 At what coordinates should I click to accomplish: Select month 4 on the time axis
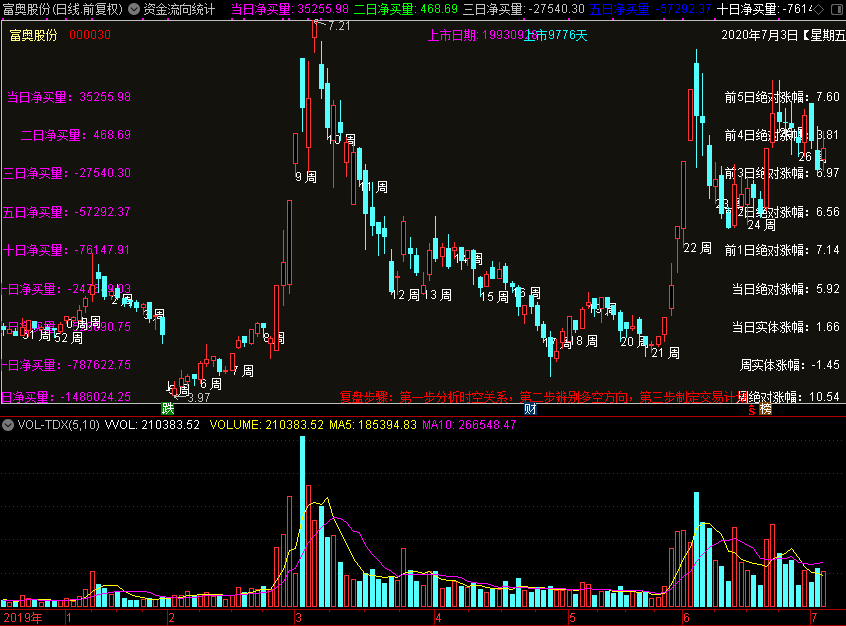438,618
